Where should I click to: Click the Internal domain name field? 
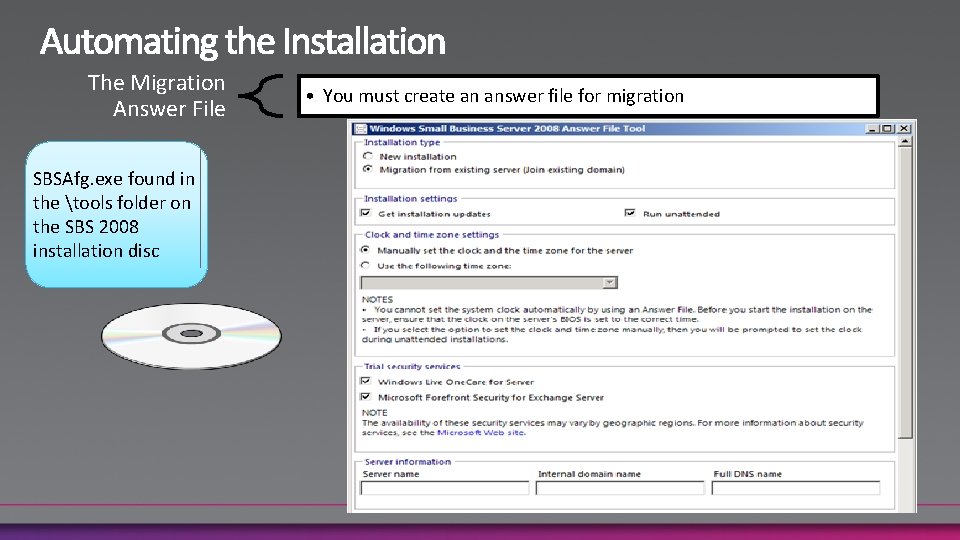[x=620, y=488]
